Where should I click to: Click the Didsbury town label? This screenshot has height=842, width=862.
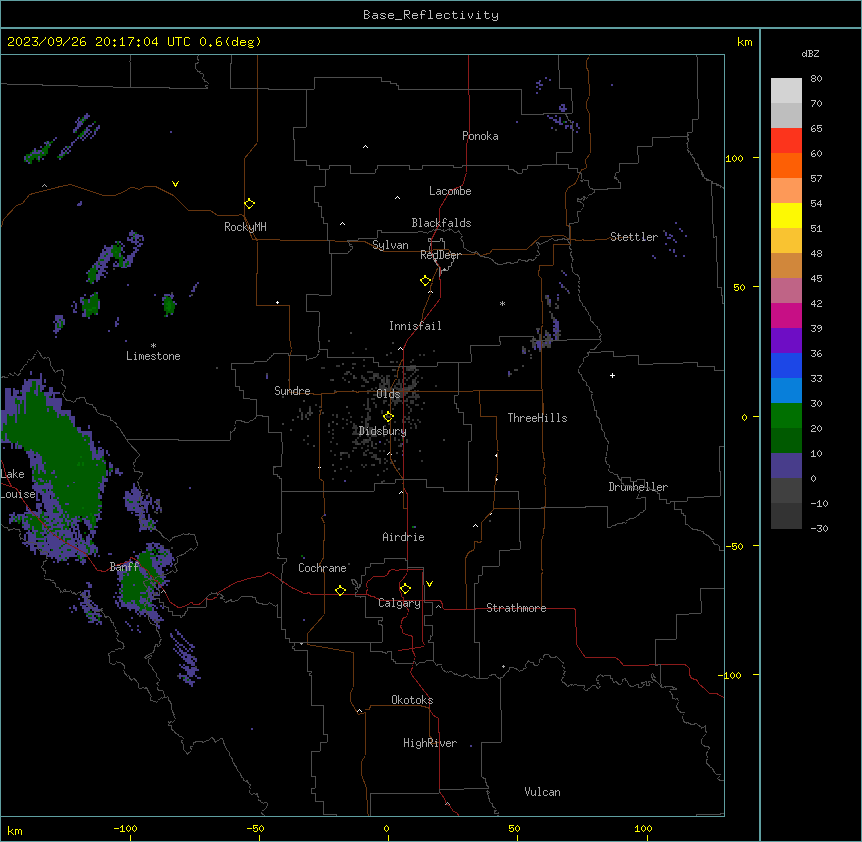[x=383, y=431]
